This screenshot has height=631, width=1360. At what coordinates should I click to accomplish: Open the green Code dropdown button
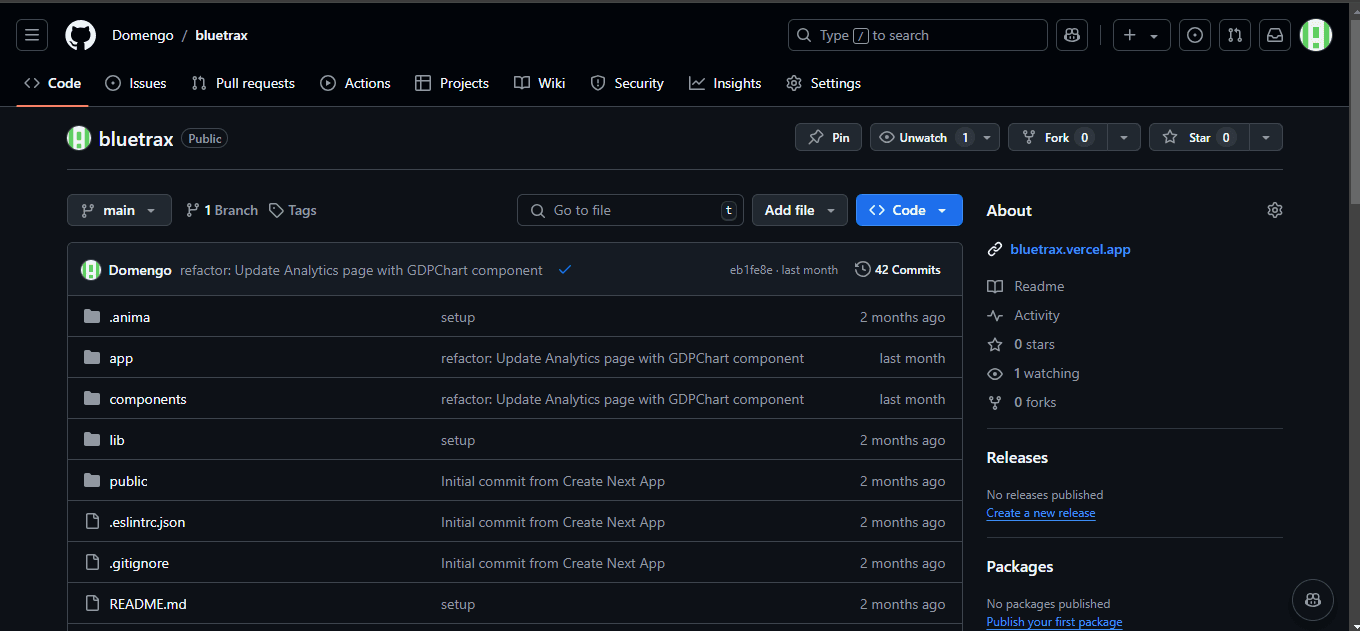pos(908,210)
